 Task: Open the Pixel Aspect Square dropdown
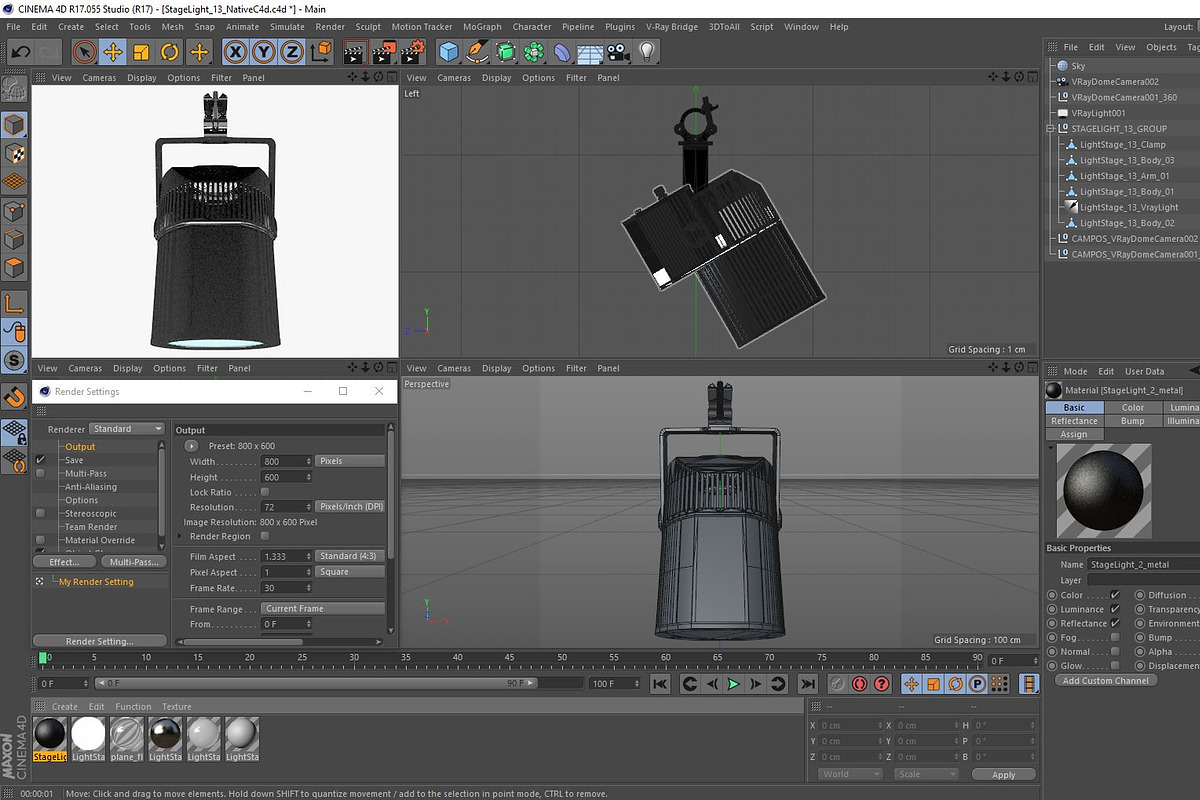(350, 572)
